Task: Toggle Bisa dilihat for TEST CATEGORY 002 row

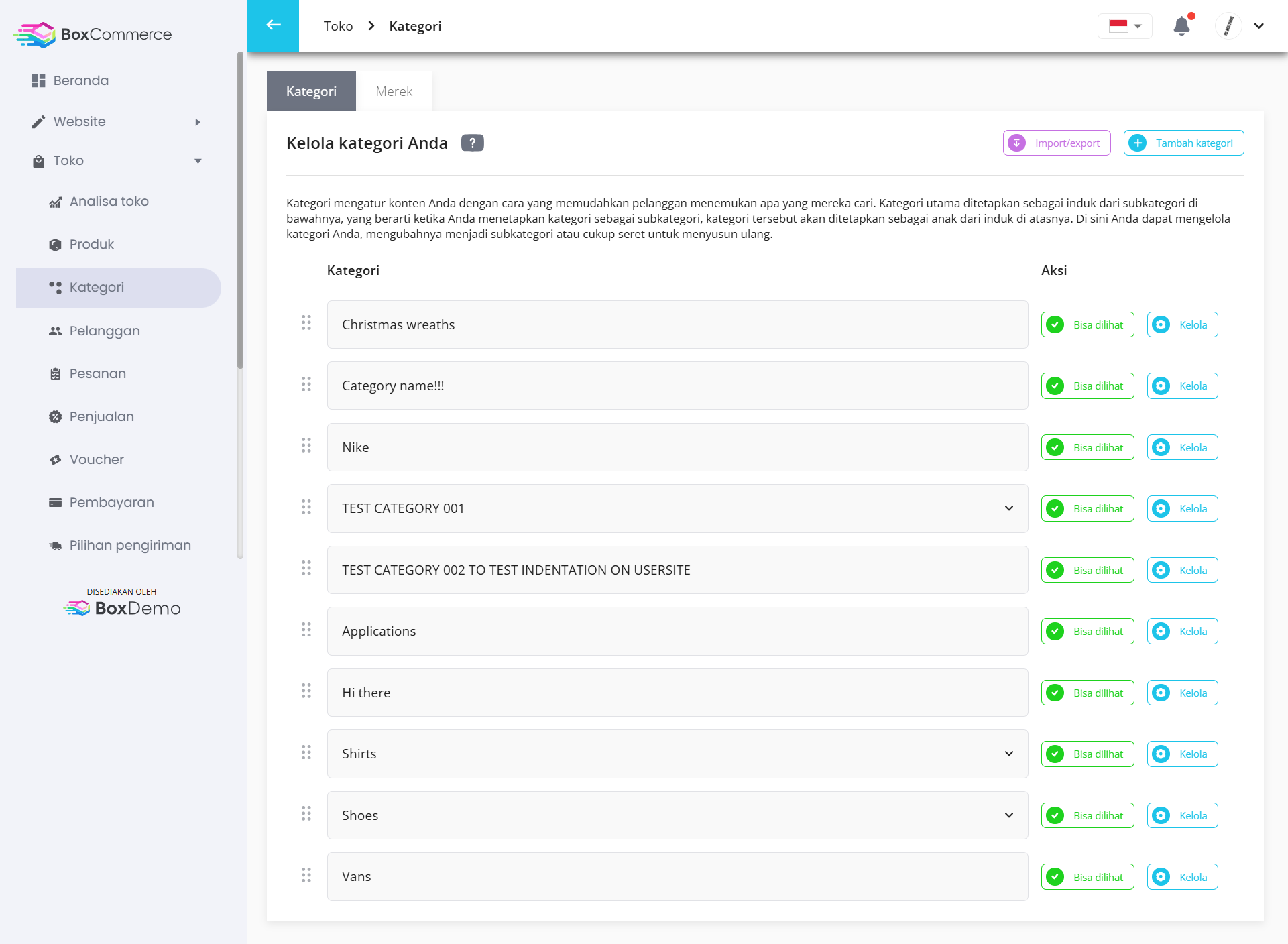Action: pos(1088,570)
